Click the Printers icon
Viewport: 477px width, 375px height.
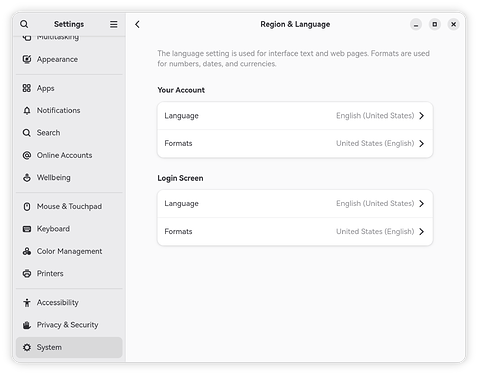27,274
